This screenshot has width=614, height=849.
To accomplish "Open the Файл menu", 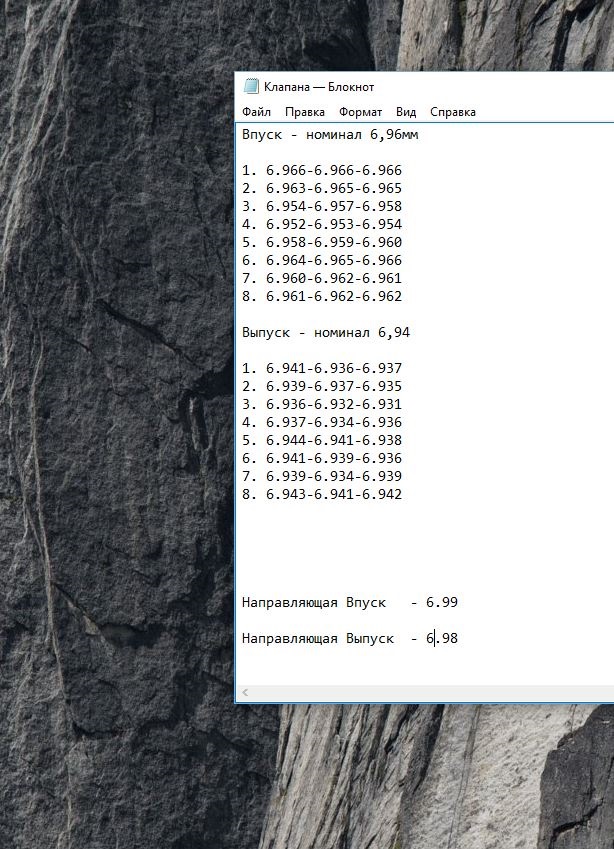I will pyautogui.click(x=257, y=112).
